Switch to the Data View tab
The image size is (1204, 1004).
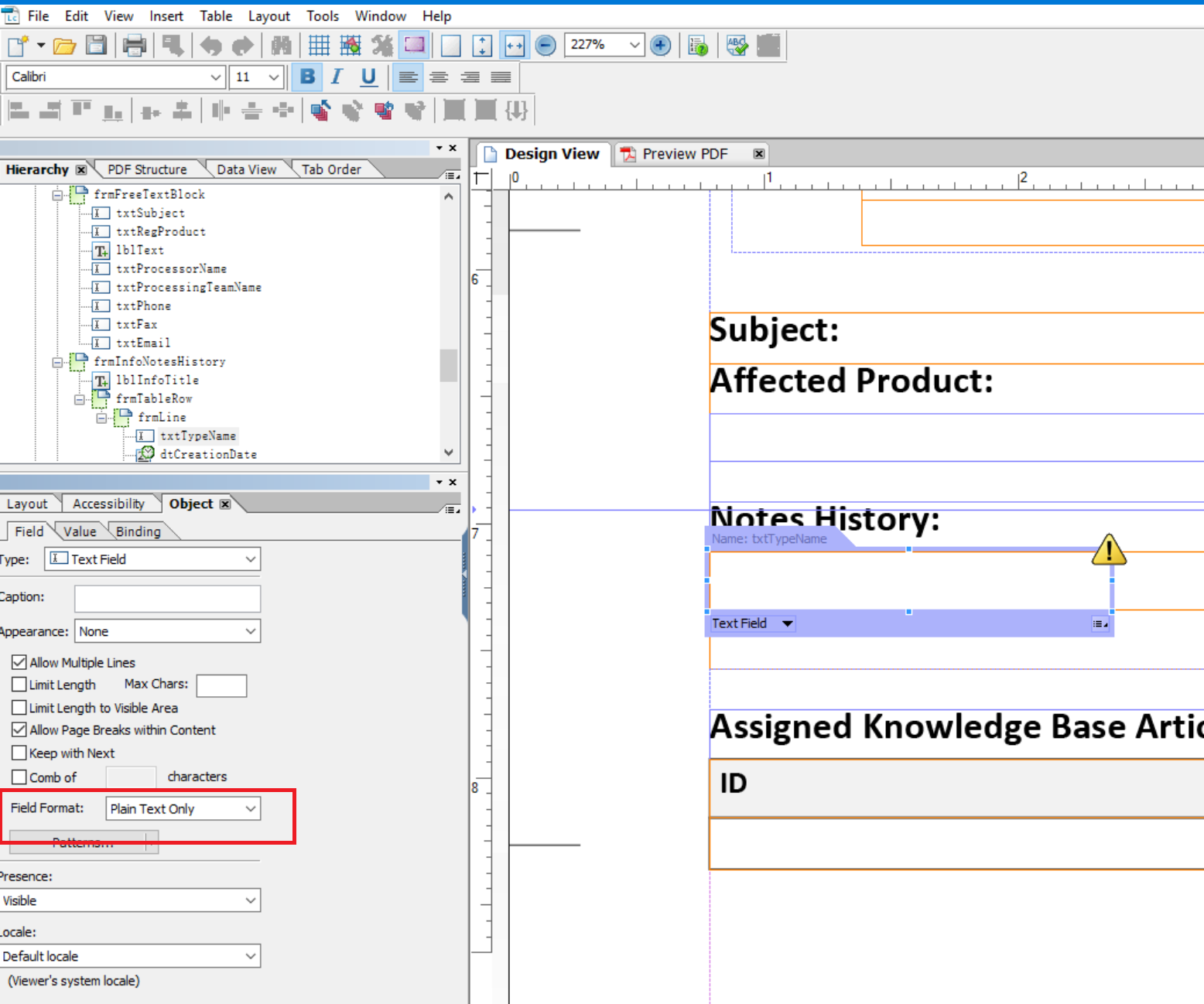246,169
